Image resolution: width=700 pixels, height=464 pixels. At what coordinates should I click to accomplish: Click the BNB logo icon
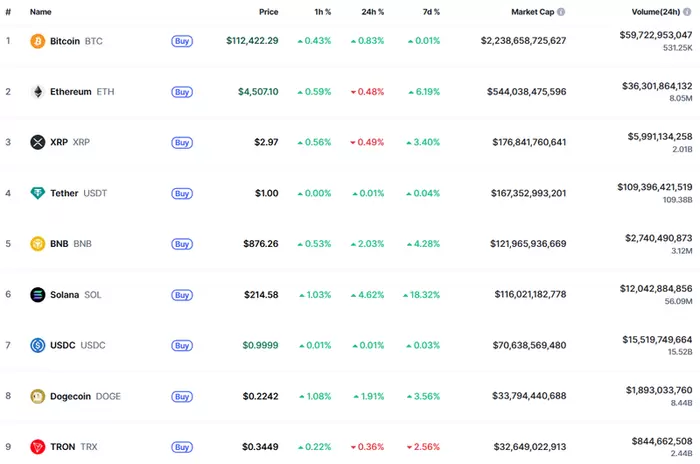point(38,244)
